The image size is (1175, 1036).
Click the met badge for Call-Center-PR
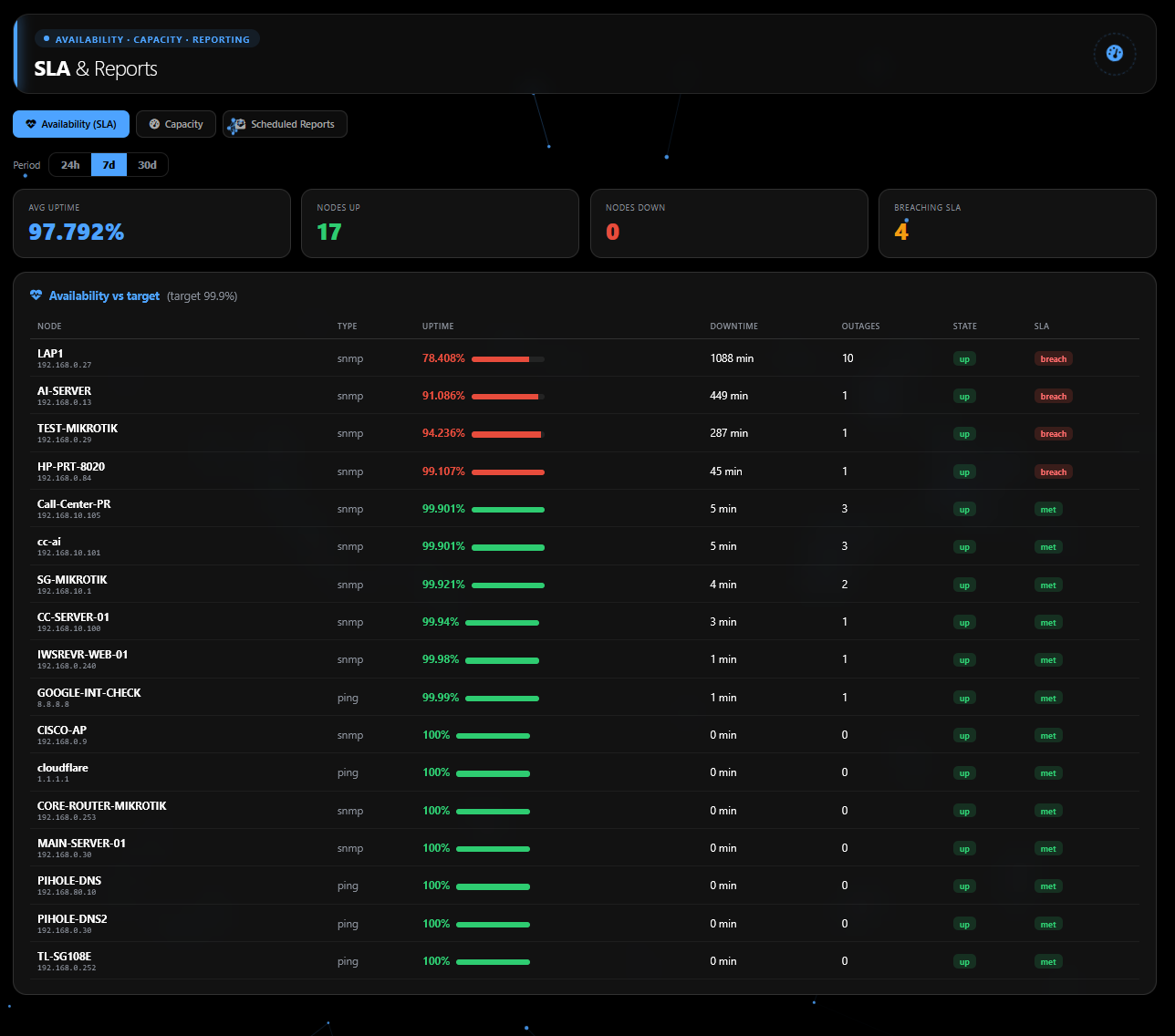click(x=1048, y=510)
